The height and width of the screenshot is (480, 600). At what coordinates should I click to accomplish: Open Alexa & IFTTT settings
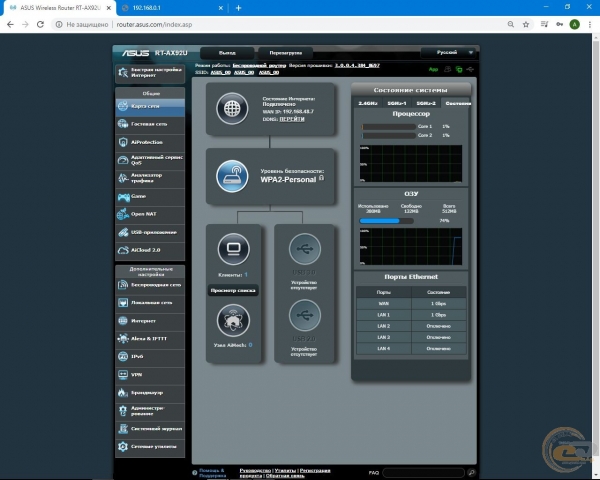(x=150, y=339)
